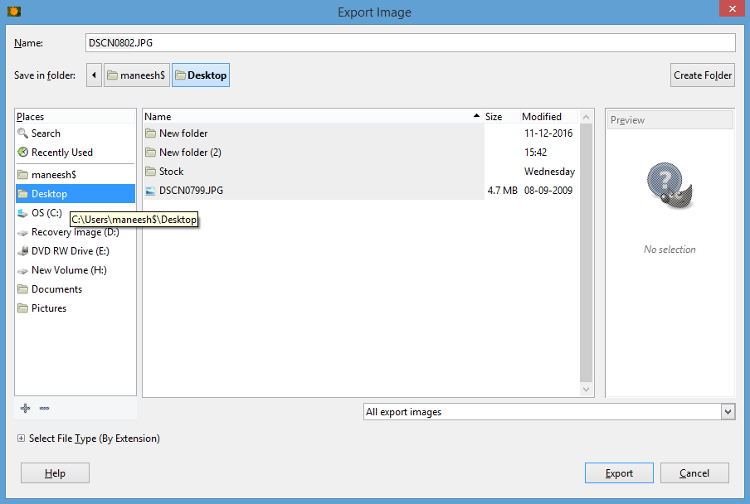The height and width of the screenshot is (504, 750).
Task: Click the 15:42 modified time cell
Action: point(535,153)
